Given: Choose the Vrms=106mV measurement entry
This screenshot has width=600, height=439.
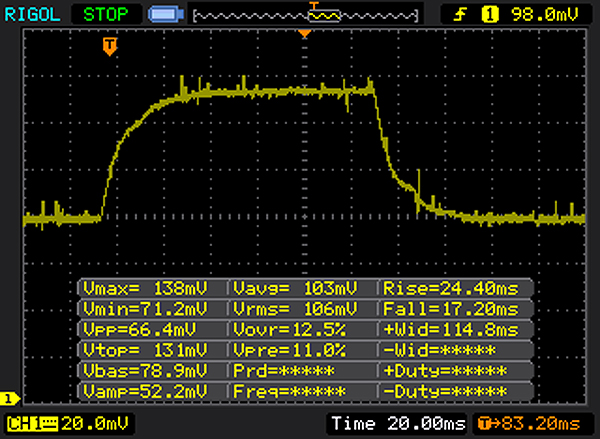Looking at the screenshot, I should click(303, 309).
